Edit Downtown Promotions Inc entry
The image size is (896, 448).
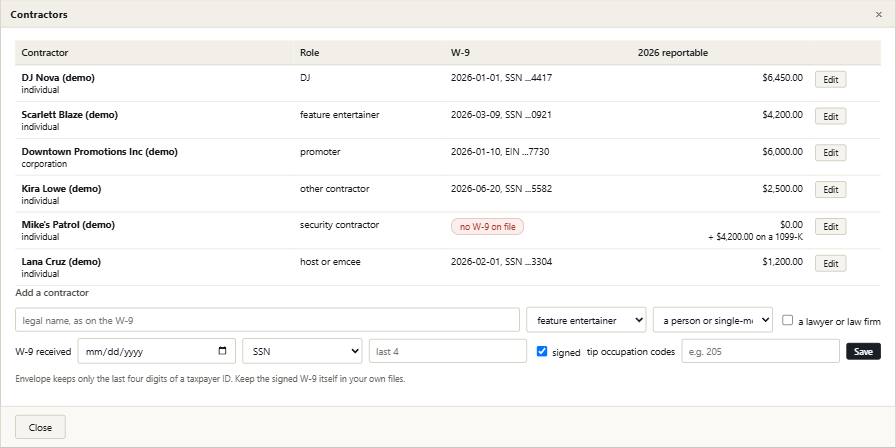click(830, 153)
